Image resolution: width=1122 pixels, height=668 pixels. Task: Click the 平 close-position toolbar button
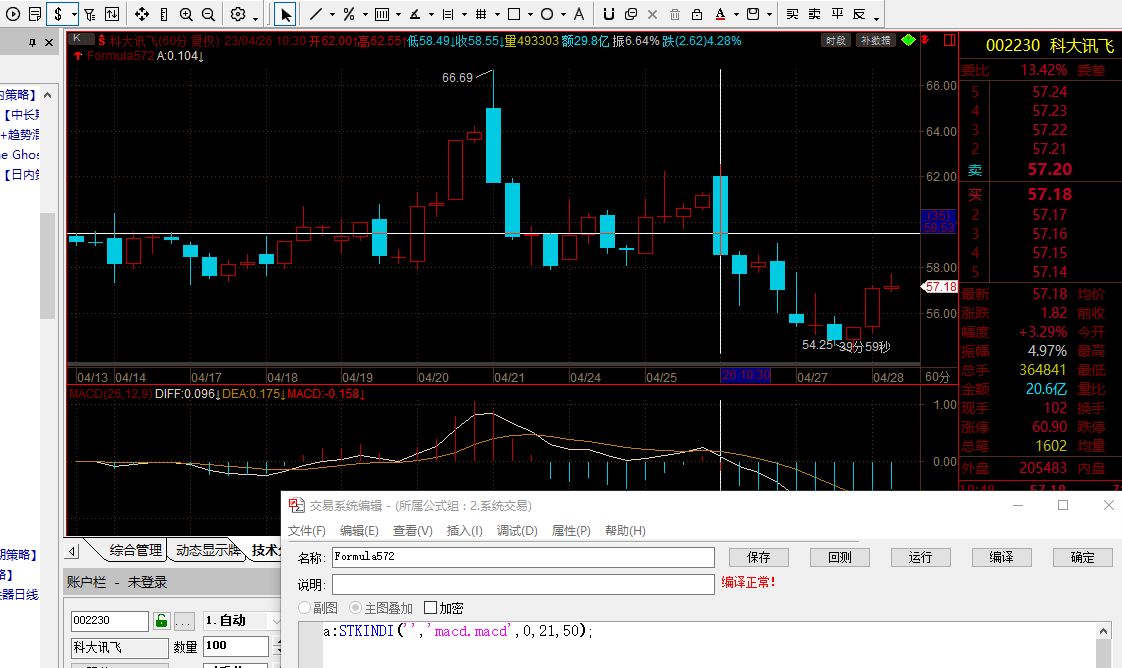coord(837,14)
